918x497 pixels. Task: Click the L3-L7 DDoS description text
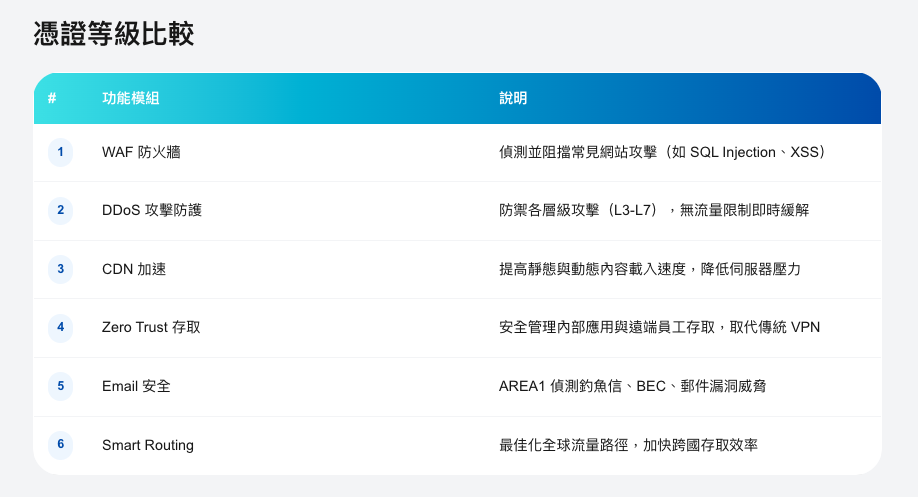point(653,211)
